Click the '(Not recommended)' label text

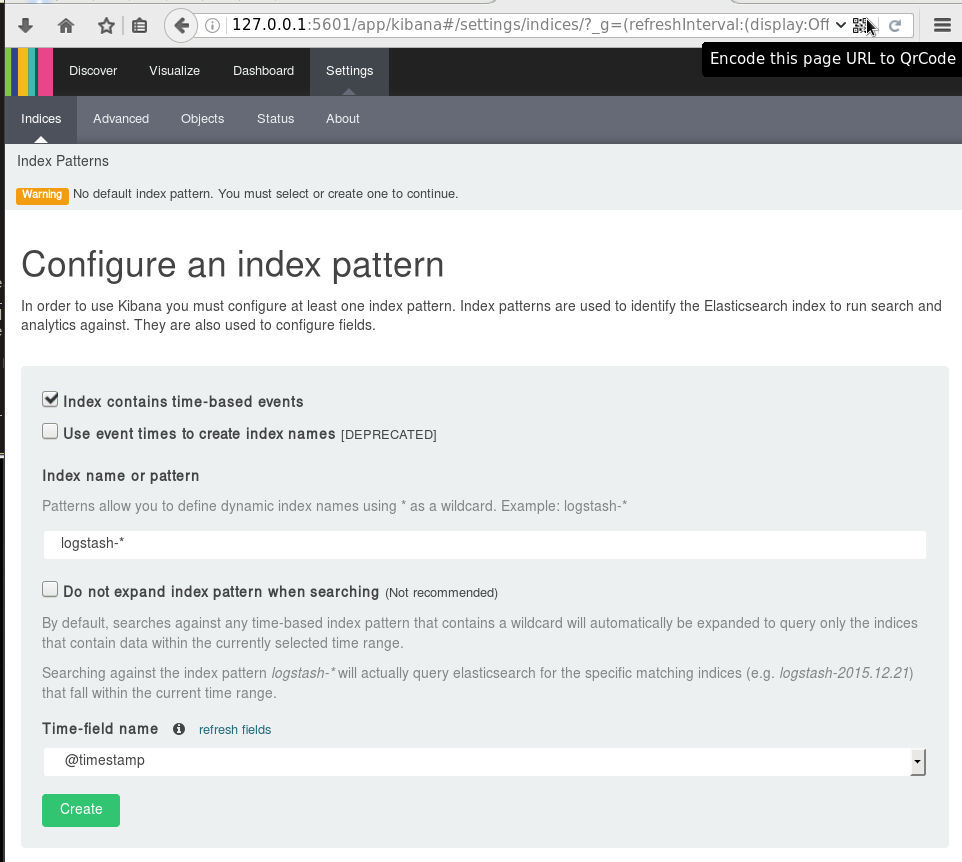[x=442, y=593]
